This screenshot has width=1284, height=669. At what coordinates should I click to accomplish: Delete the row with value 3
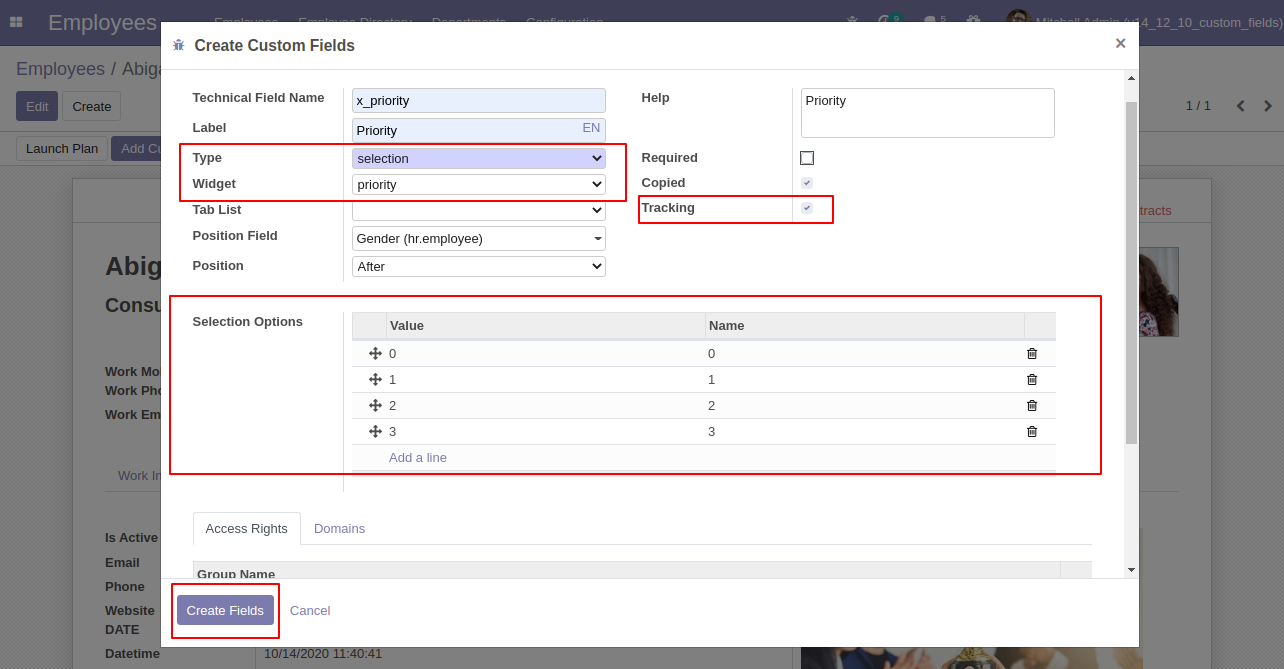point(1032,432)
